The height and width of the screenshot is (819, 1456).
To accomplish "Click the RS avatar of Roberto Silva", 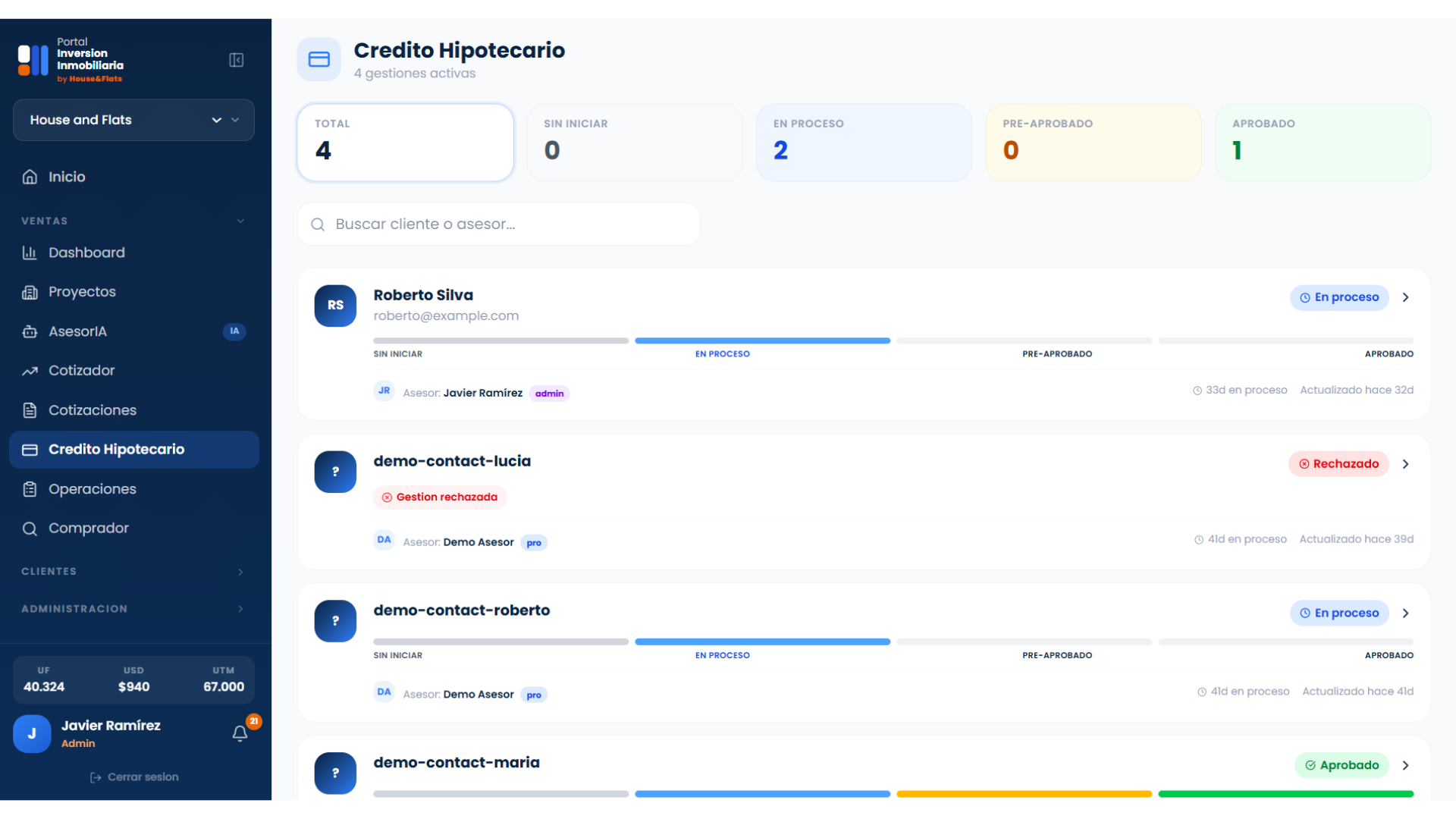I will point(335,306).
